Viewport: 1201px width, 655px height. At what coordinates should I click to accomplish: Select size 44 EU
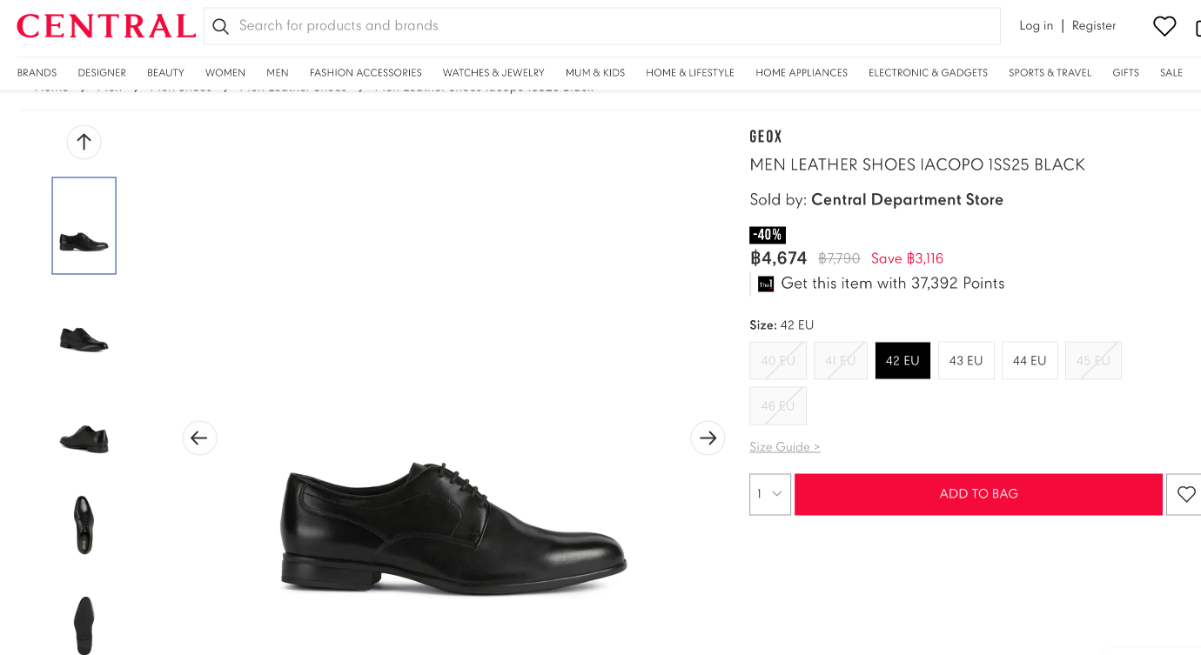click(x=1029, y=361)
